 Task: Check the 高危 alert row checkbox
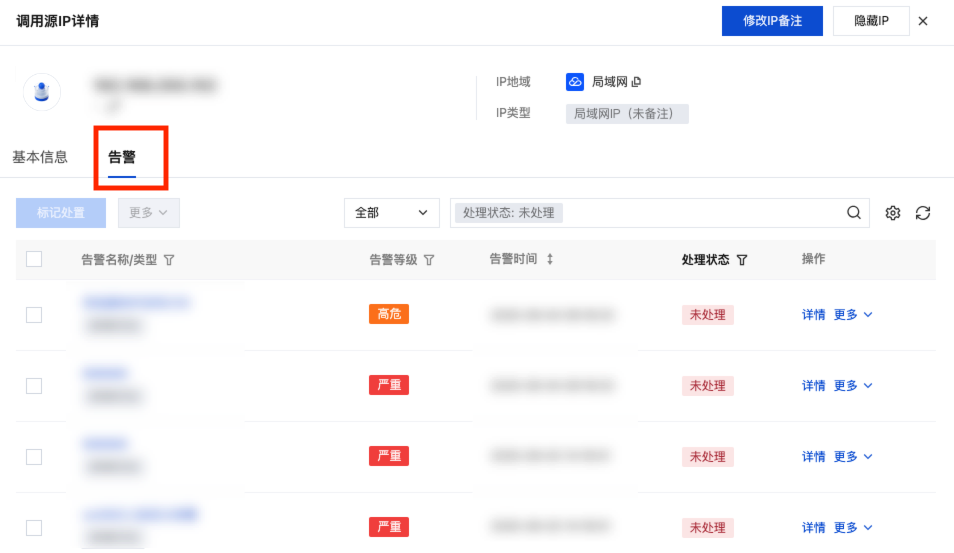click(x=34, y=315)
